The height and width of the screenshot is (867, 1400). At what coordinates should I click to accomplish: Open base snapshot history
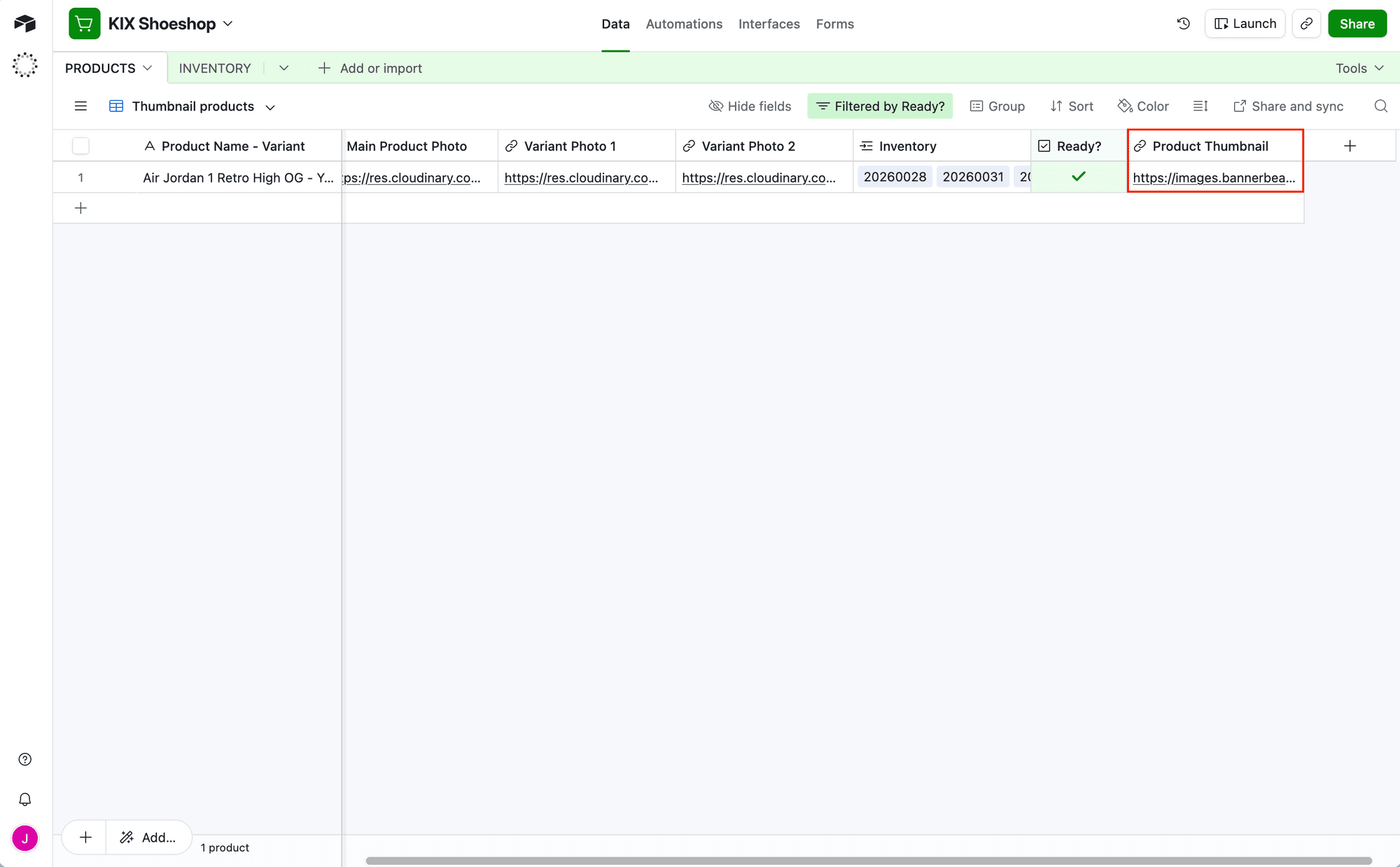[x=1183, y=23]
